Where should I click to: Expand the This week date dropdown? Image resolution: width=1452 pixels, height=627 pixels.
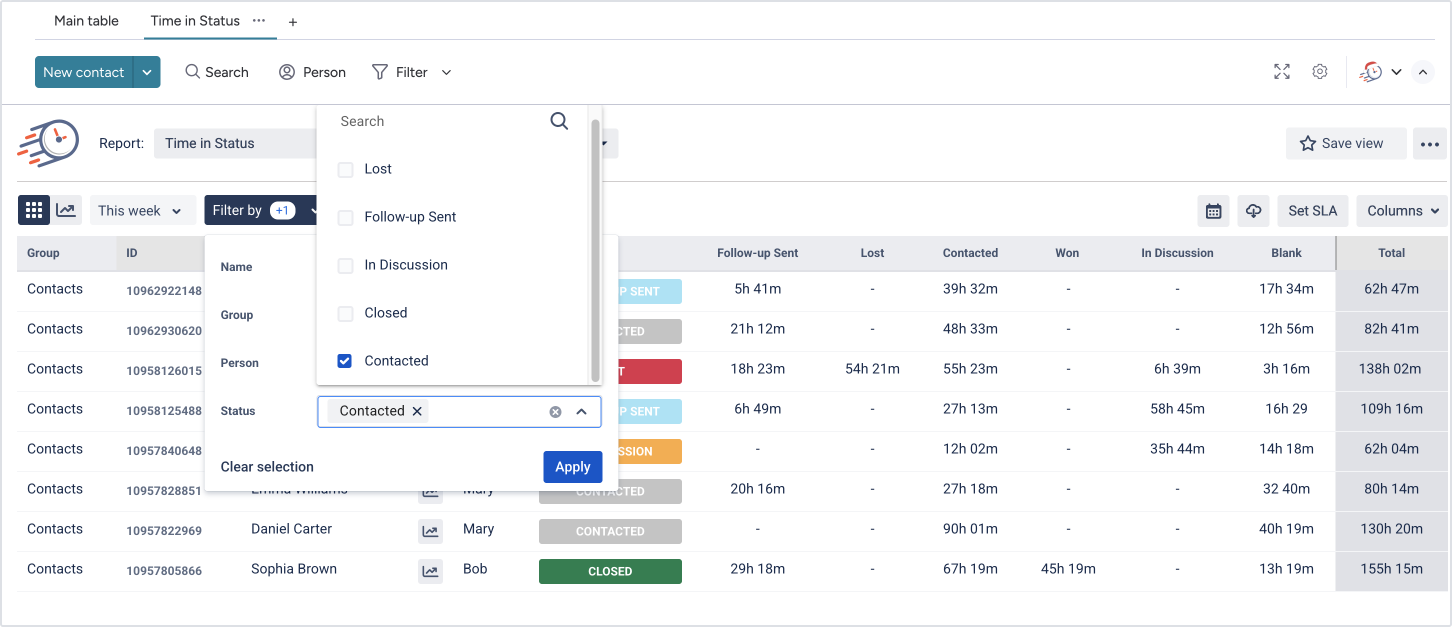point(142,211)
